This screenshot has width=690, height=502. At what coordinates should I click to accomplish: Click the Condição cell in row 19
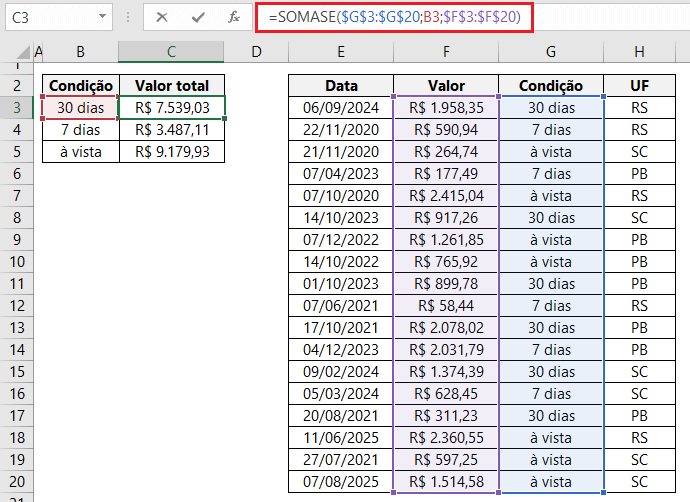point(551,459)
